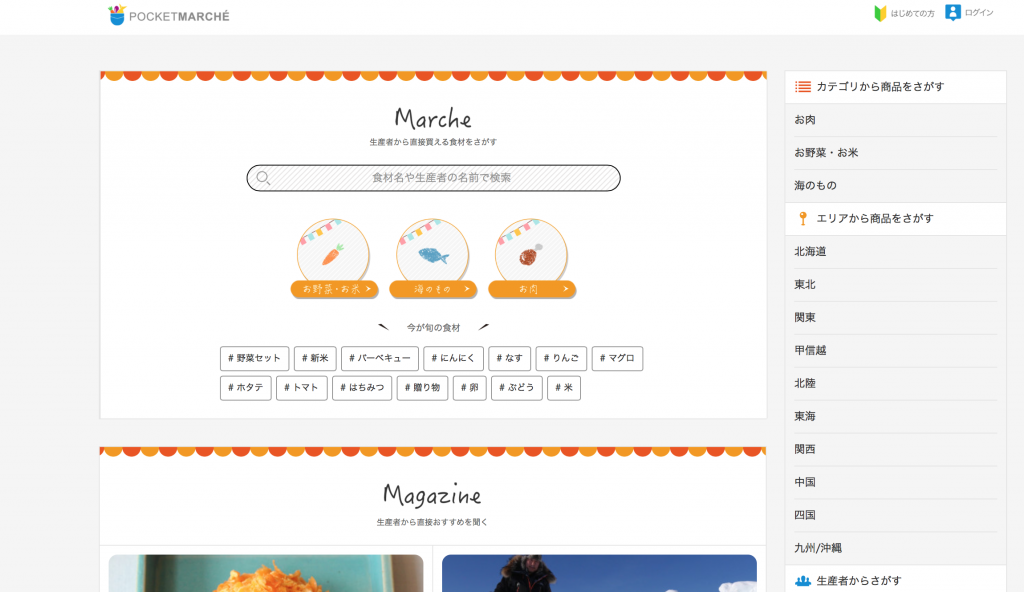Select the meat category circle icon
1024x592 pixels.
(x=531, y=254)
